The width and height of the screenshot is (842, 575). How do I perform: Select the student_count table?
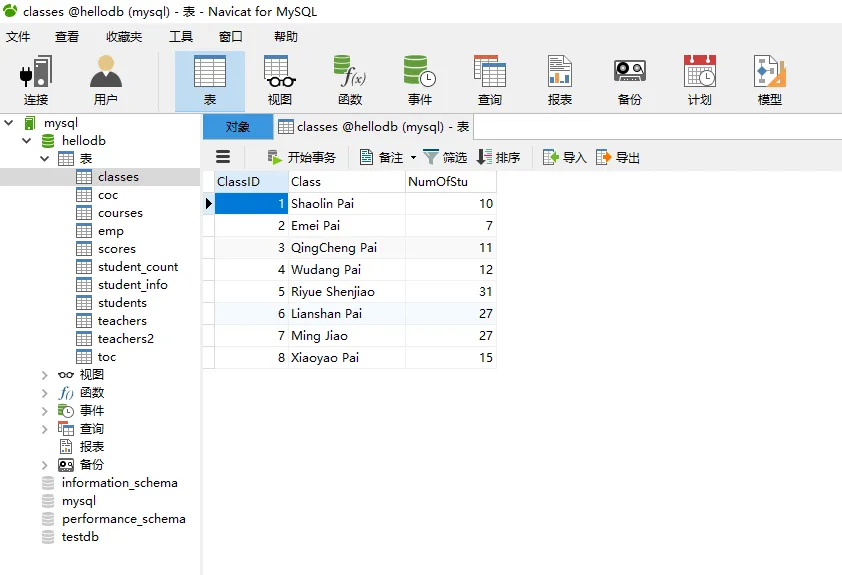[x=138, y=267]
